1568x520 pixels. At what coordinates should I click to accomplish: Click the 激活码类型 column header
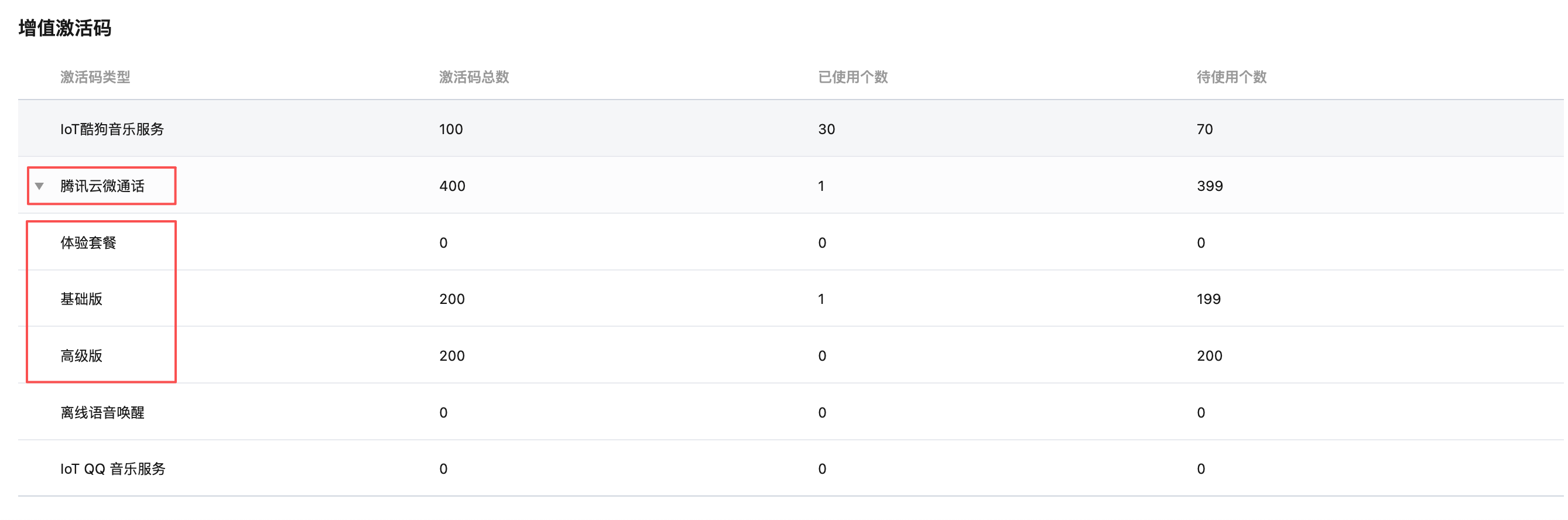click(95, 77)
